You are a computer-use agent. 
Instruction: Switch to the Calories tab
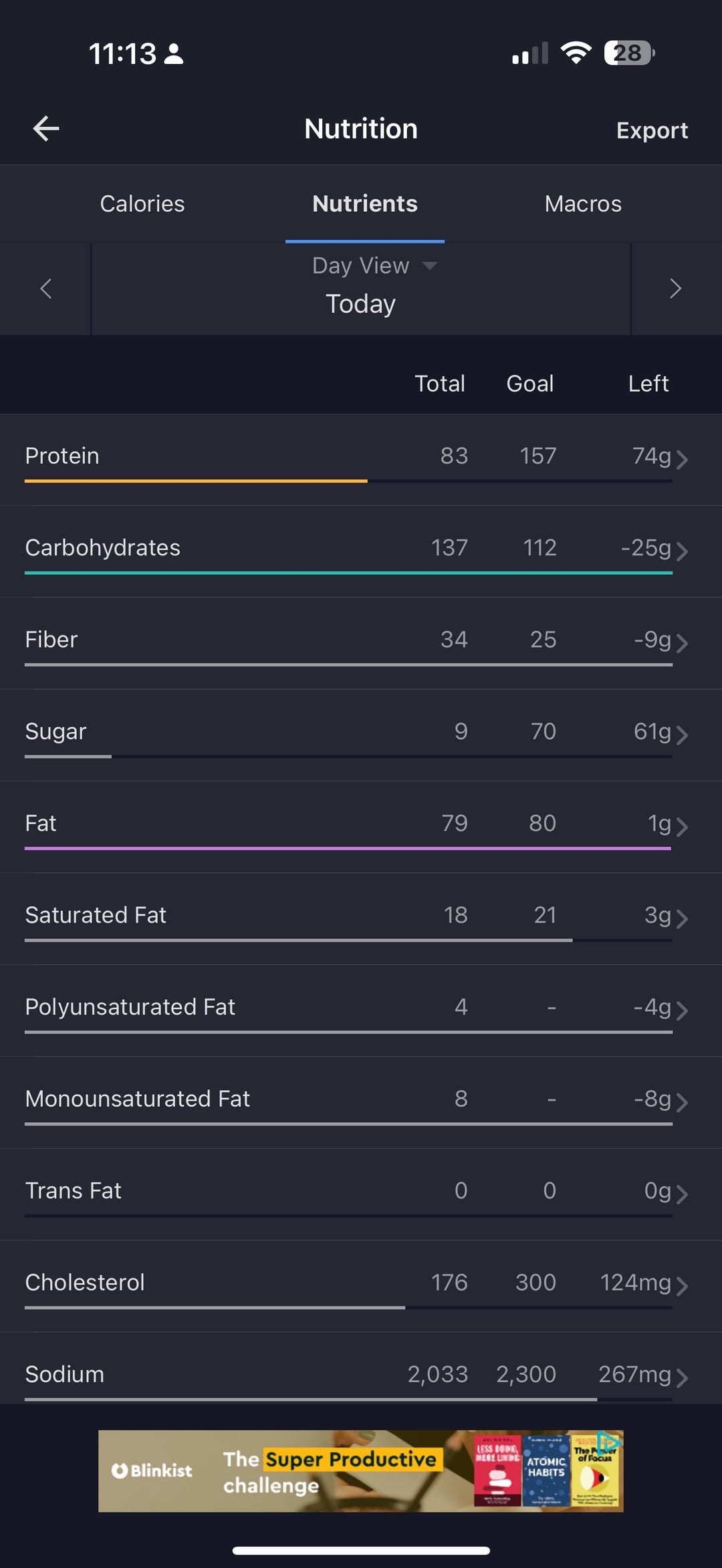pos(142,204)
